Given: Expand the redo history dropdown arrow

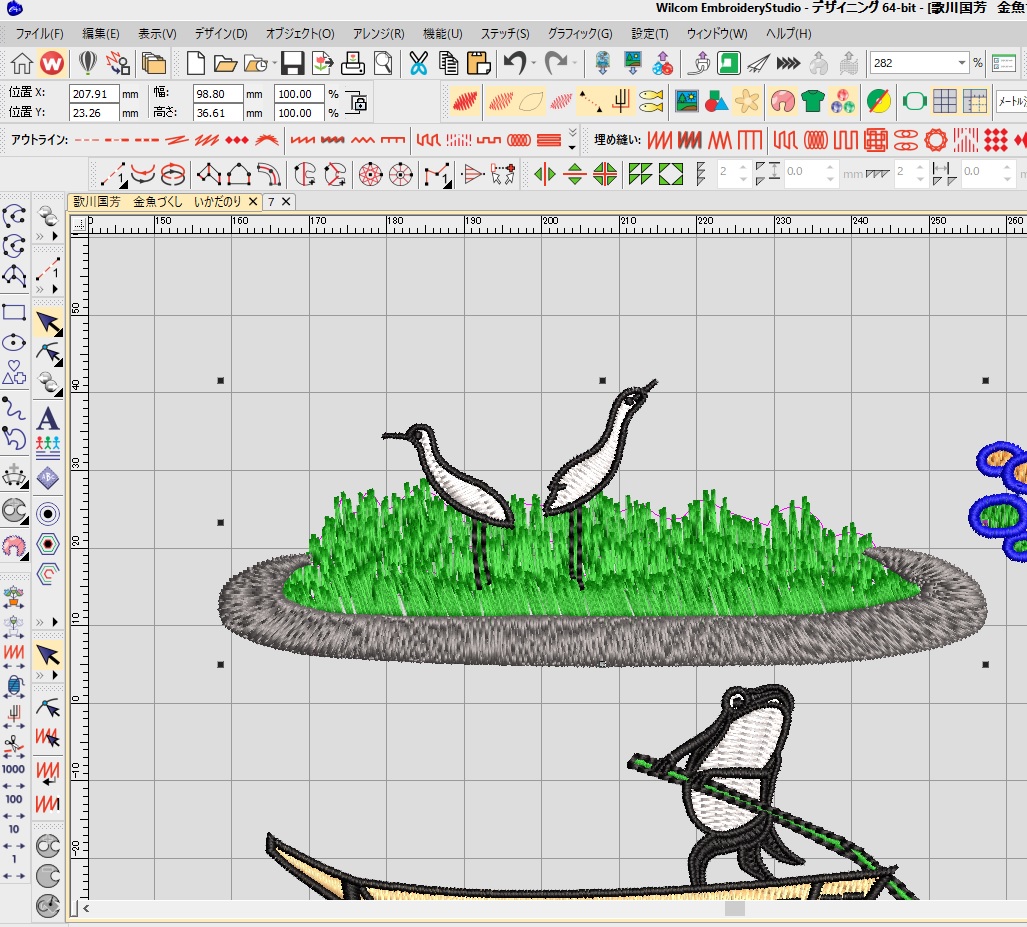Looking at the screenshot, I should click(574, 64).
